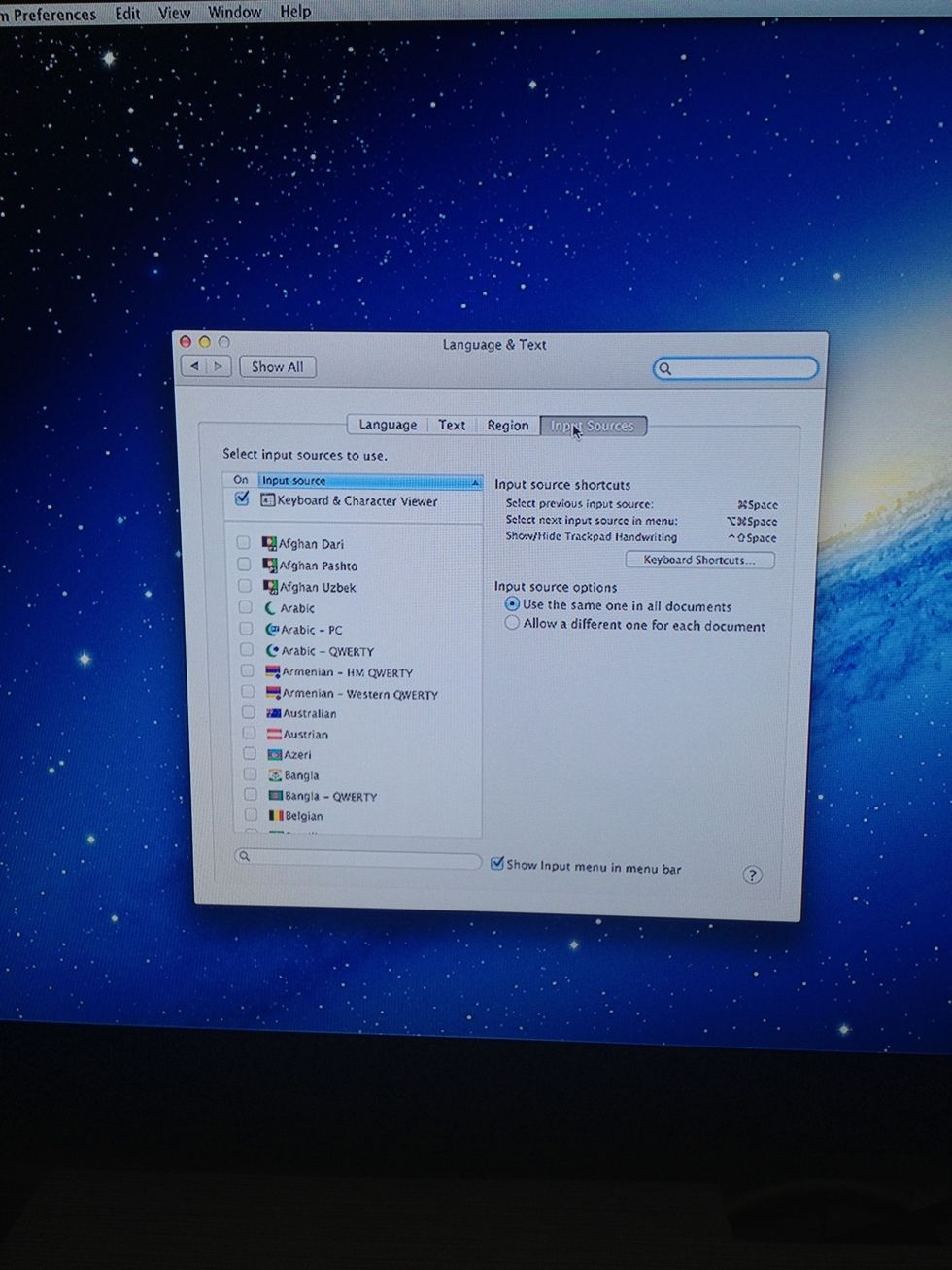Click the question mark help icon
This screenshot has width=952, height=1270.
coord(752,875)
